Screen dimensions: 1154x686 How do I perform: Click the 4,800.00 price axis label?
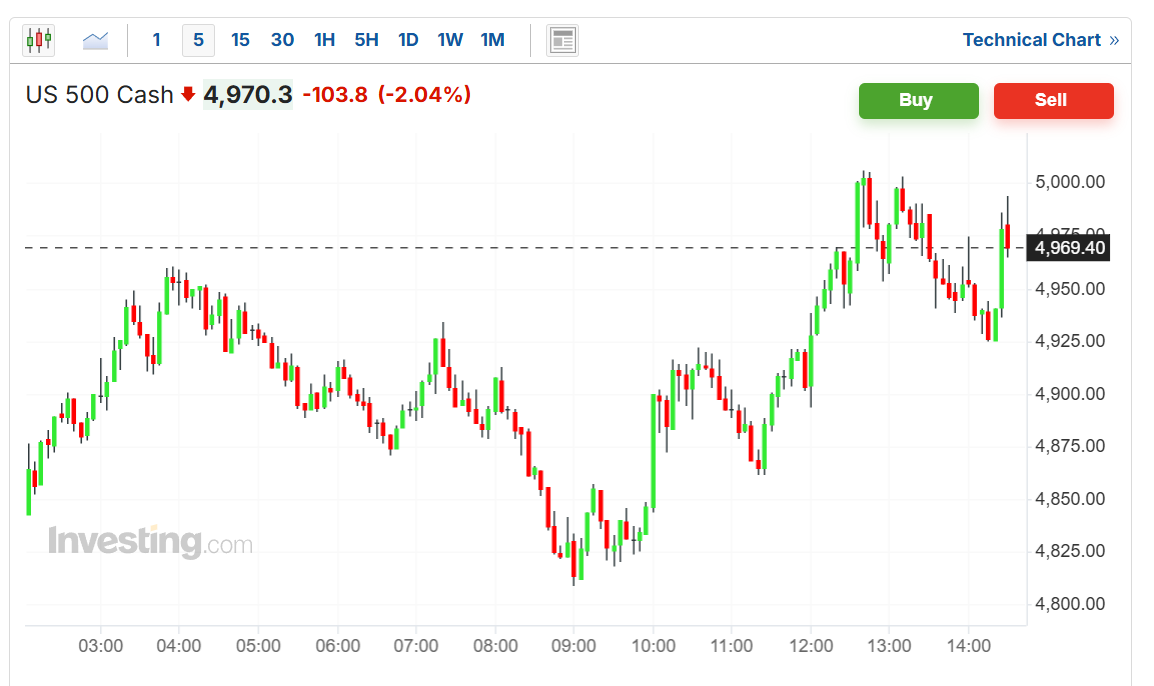coord(1070,604)
